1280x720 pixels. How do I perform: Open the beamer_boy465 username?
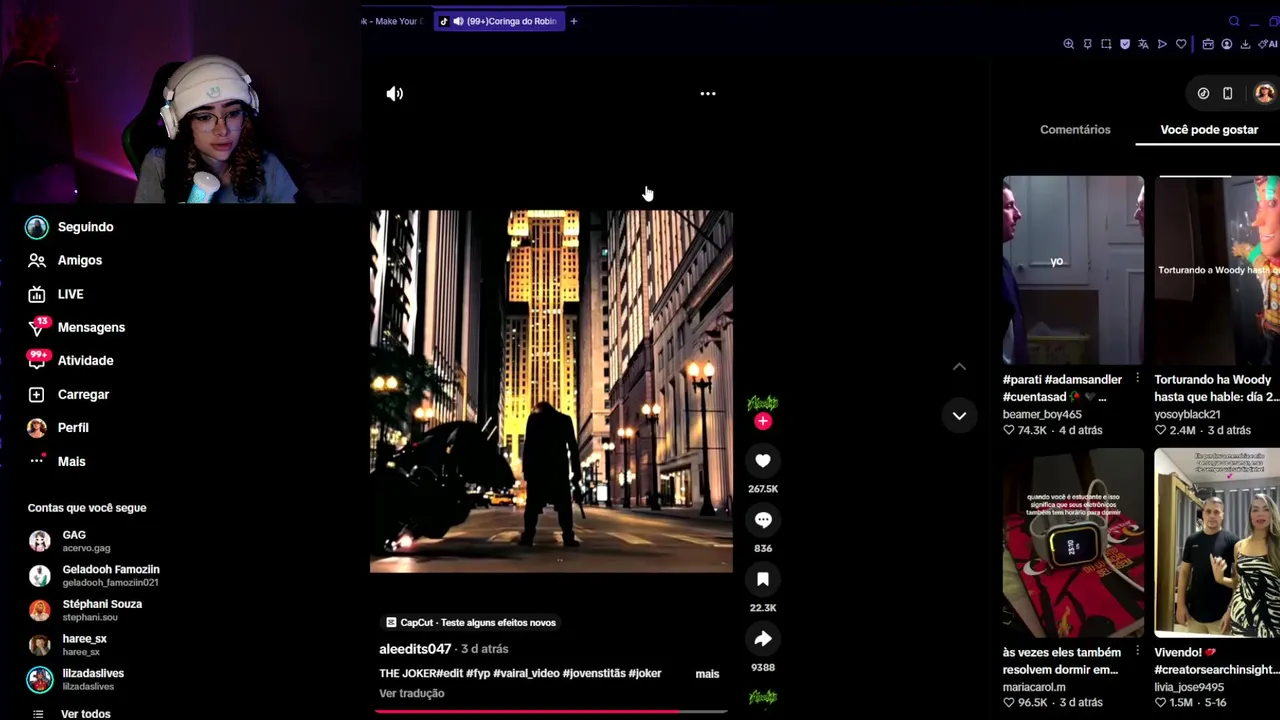click(1042, 414)
